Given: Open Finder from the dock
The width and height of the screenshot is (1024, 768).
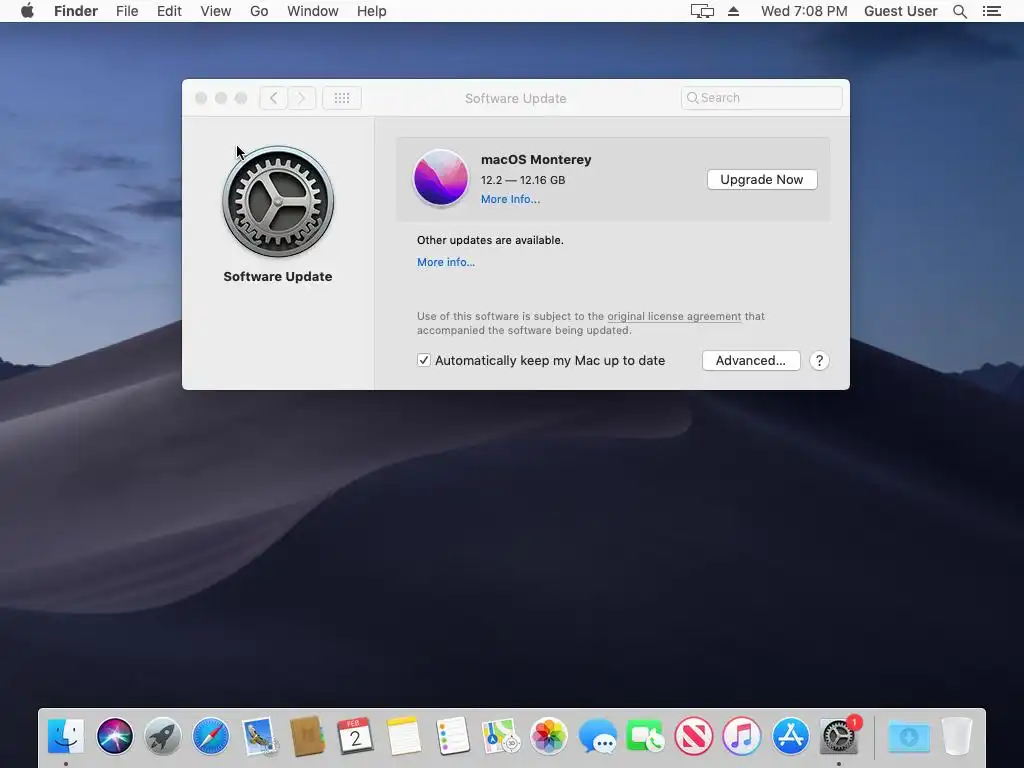Looking at the screenshot, I should [x=66, y=736].
